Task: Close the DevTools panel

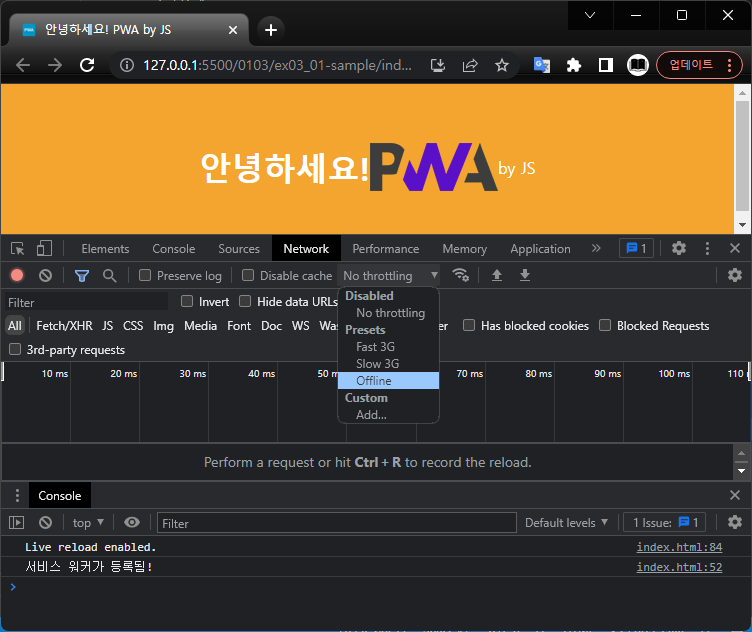Action: [x=735, y=248]
